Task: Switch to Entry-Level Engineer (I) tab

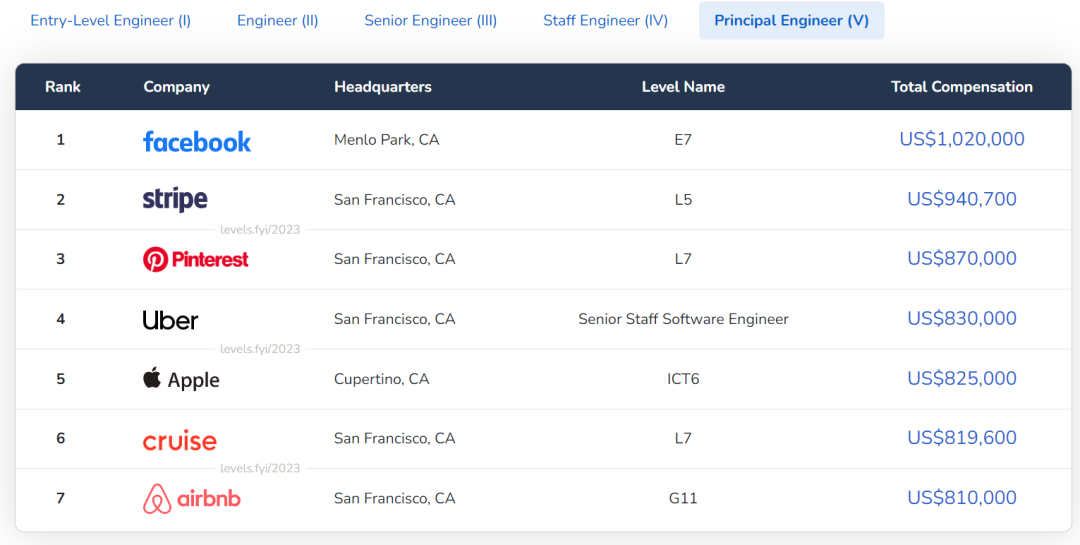Action: pyautogui.click(x=111, y=21)
